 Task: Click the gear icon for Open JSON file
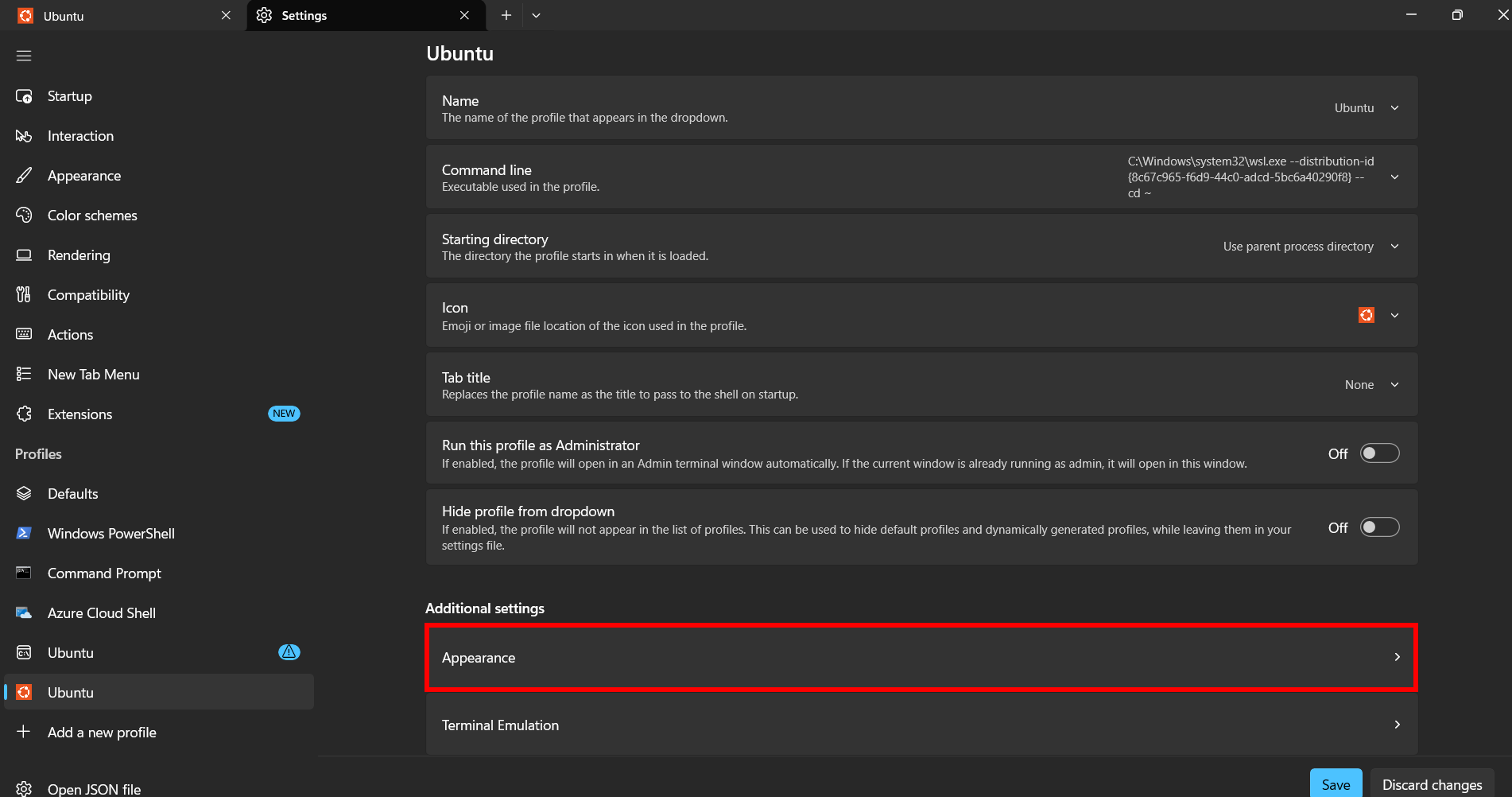24,789
